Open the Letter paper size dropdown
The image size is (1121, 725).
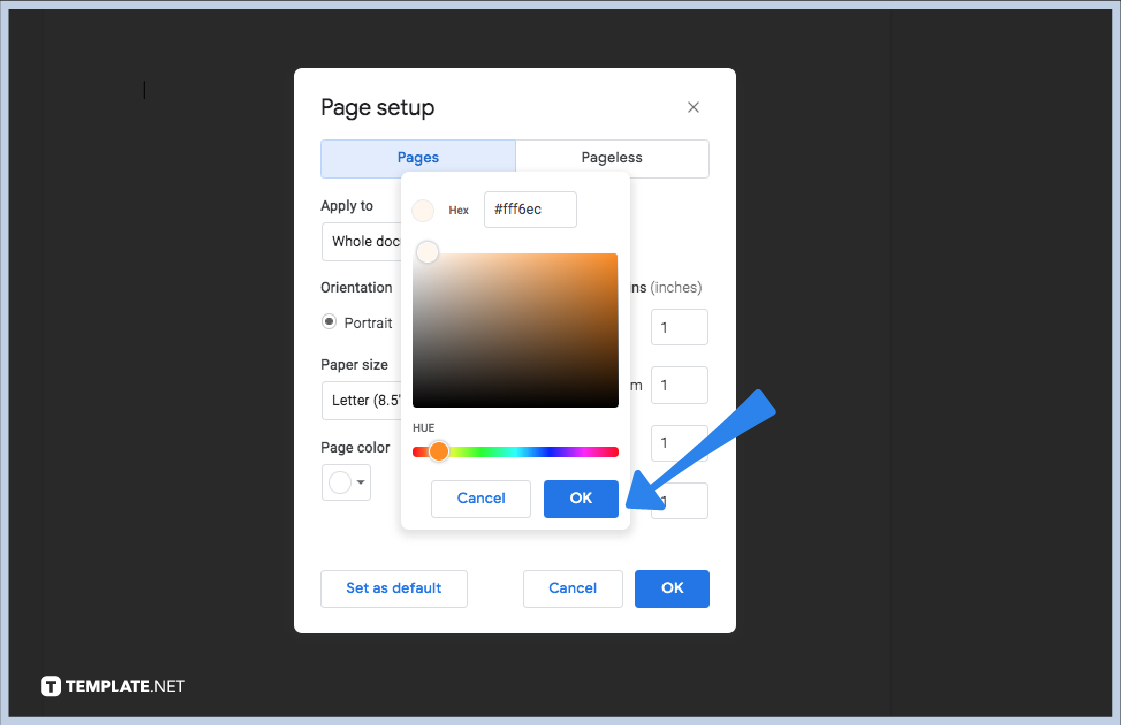click(362, 400)
